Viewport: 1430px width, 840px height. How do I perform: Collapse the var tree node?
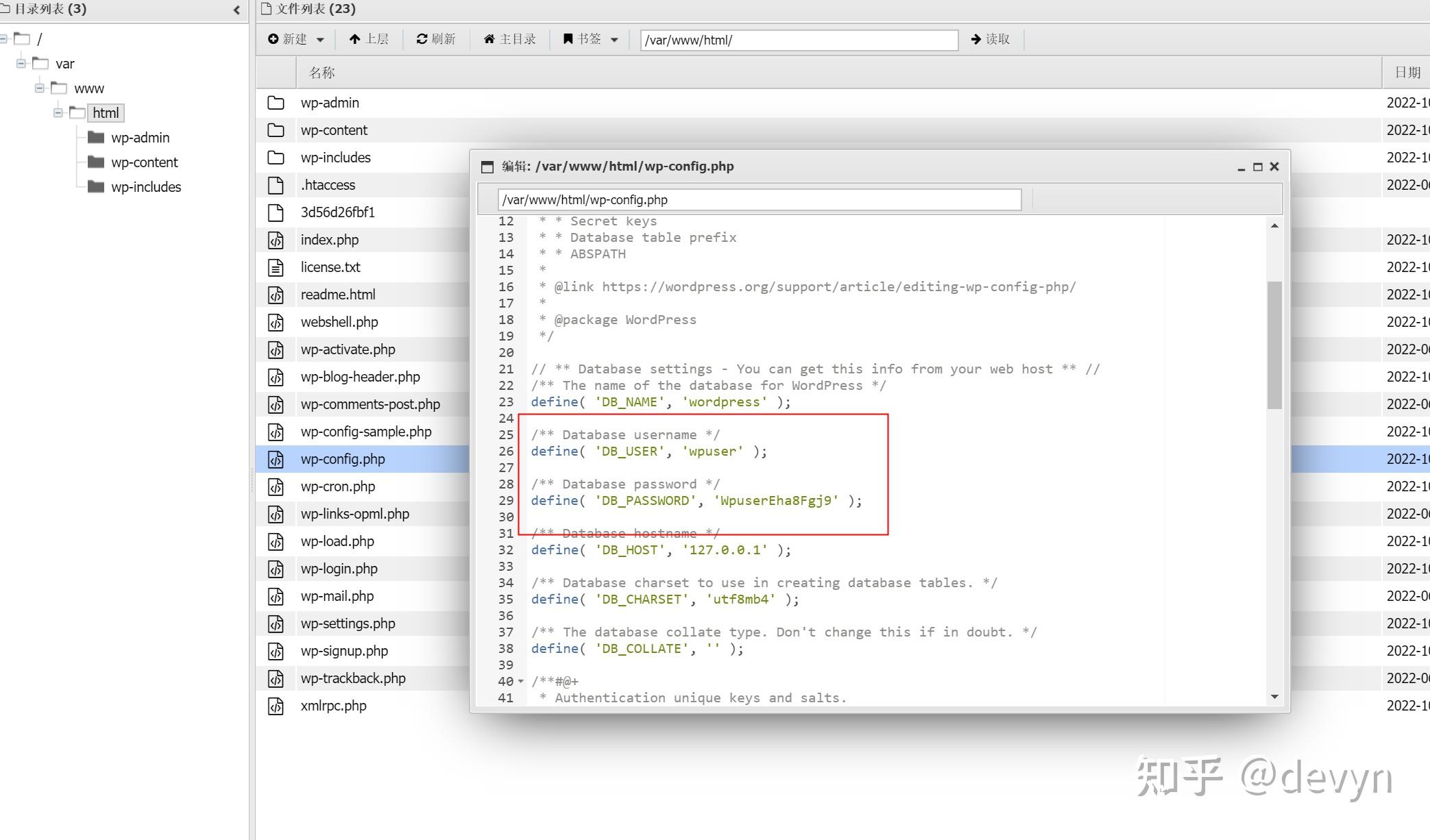21,63
